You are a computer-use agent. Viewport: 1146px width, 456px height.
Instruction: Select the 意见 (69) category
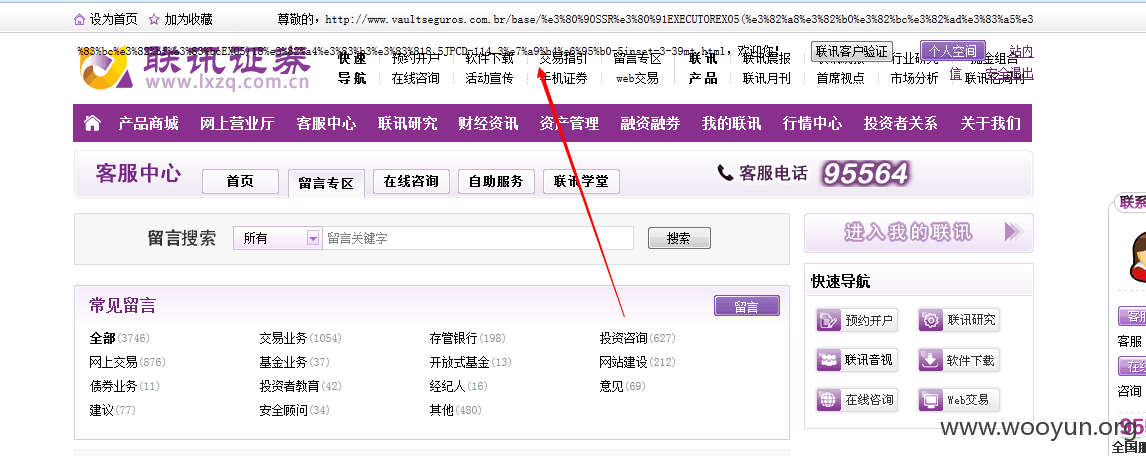click(623, 386)
